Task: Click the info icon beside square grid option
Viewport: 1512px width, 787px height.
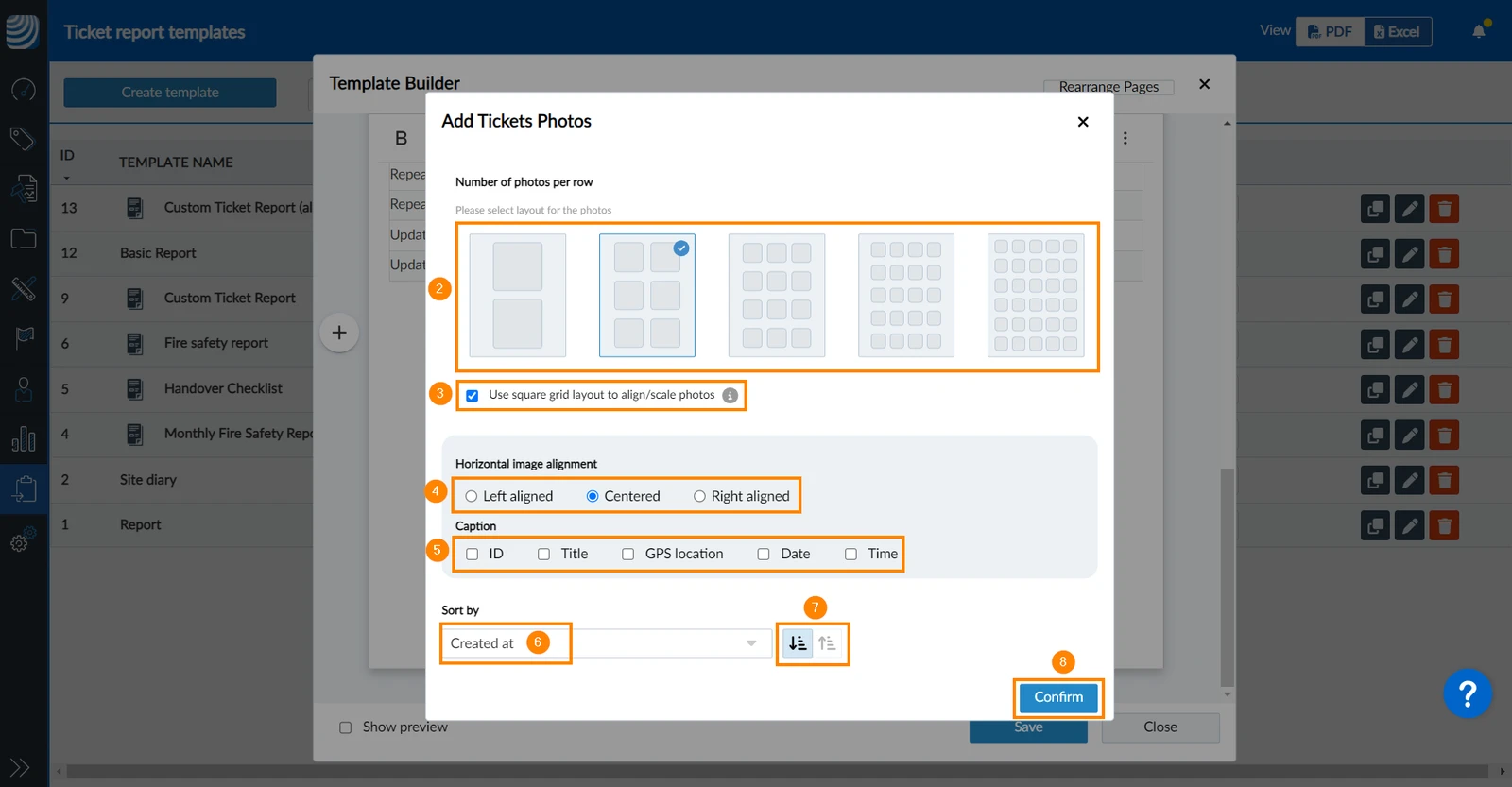Action: coord(730,396)
